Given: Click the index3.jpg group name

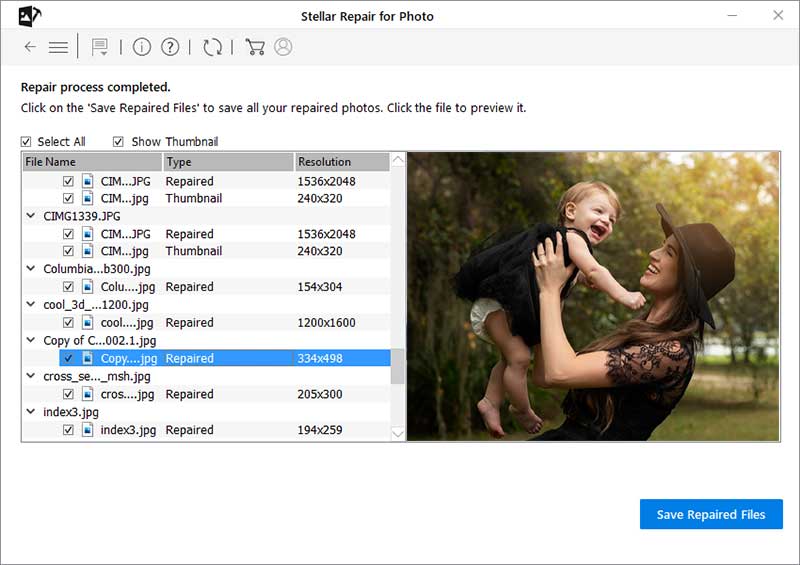Looking at the screenshot, I should (x=71, y=412).
